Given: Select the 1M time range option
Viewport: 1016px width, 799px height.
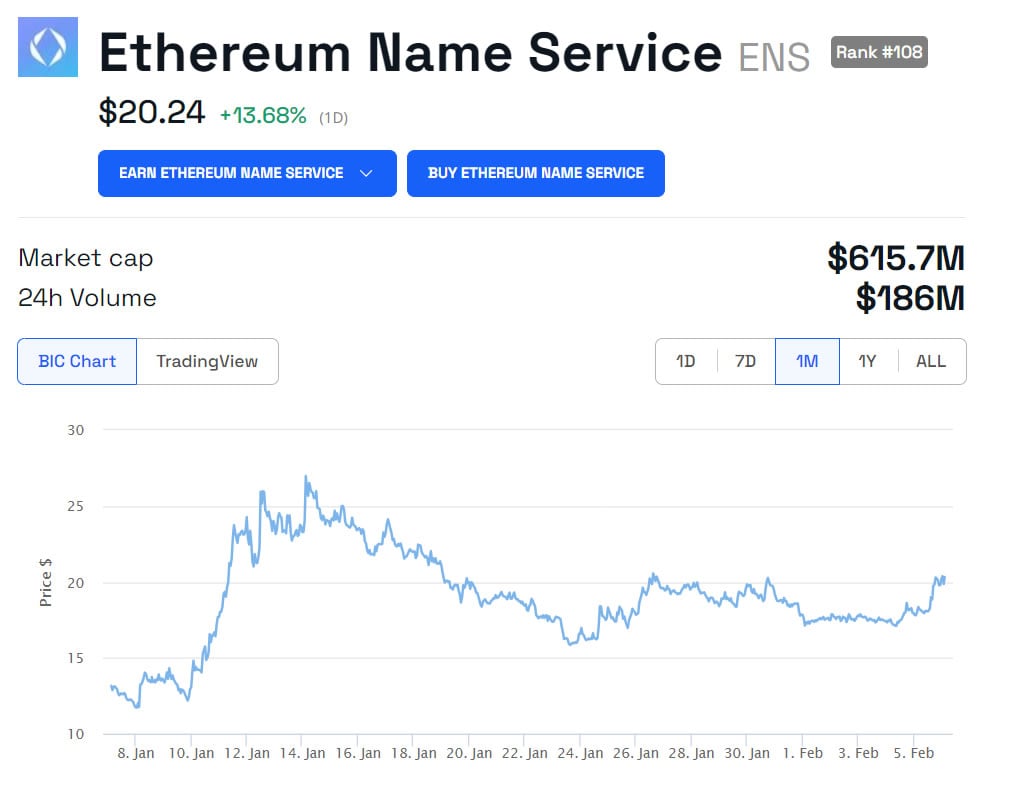Looking at the screenshot, I should (807, 361).
